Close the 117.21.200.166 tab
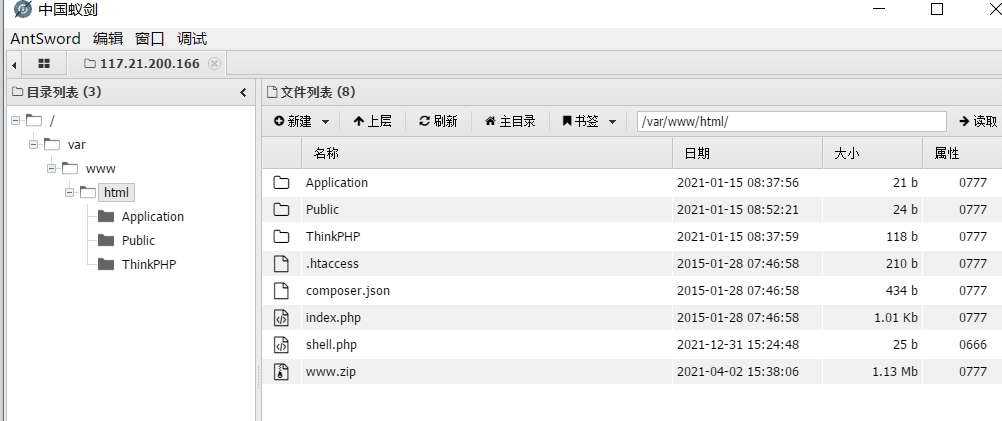 215,63
